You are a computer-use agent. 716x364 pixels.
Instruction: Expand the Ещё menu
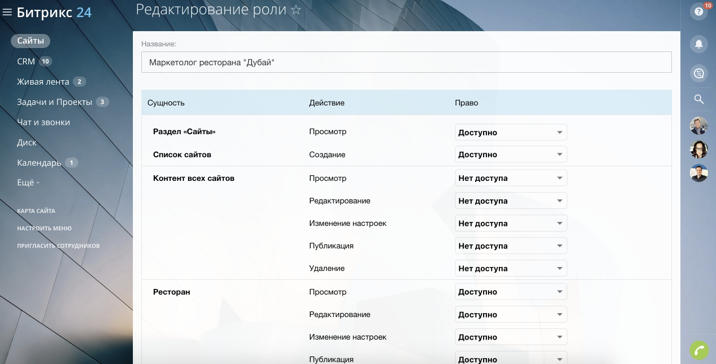click(28, 183)
